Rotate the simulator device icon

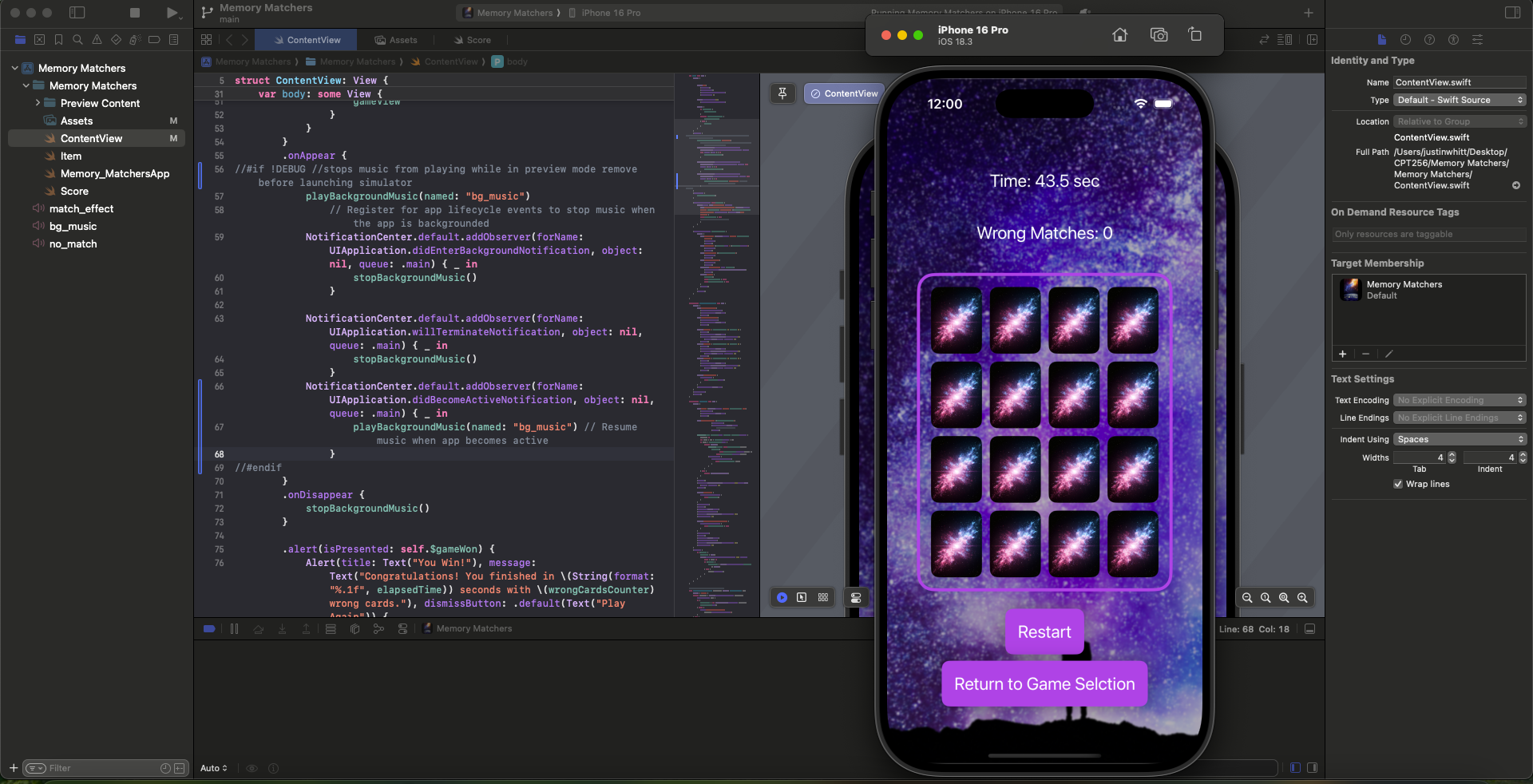click(1194, 34)
